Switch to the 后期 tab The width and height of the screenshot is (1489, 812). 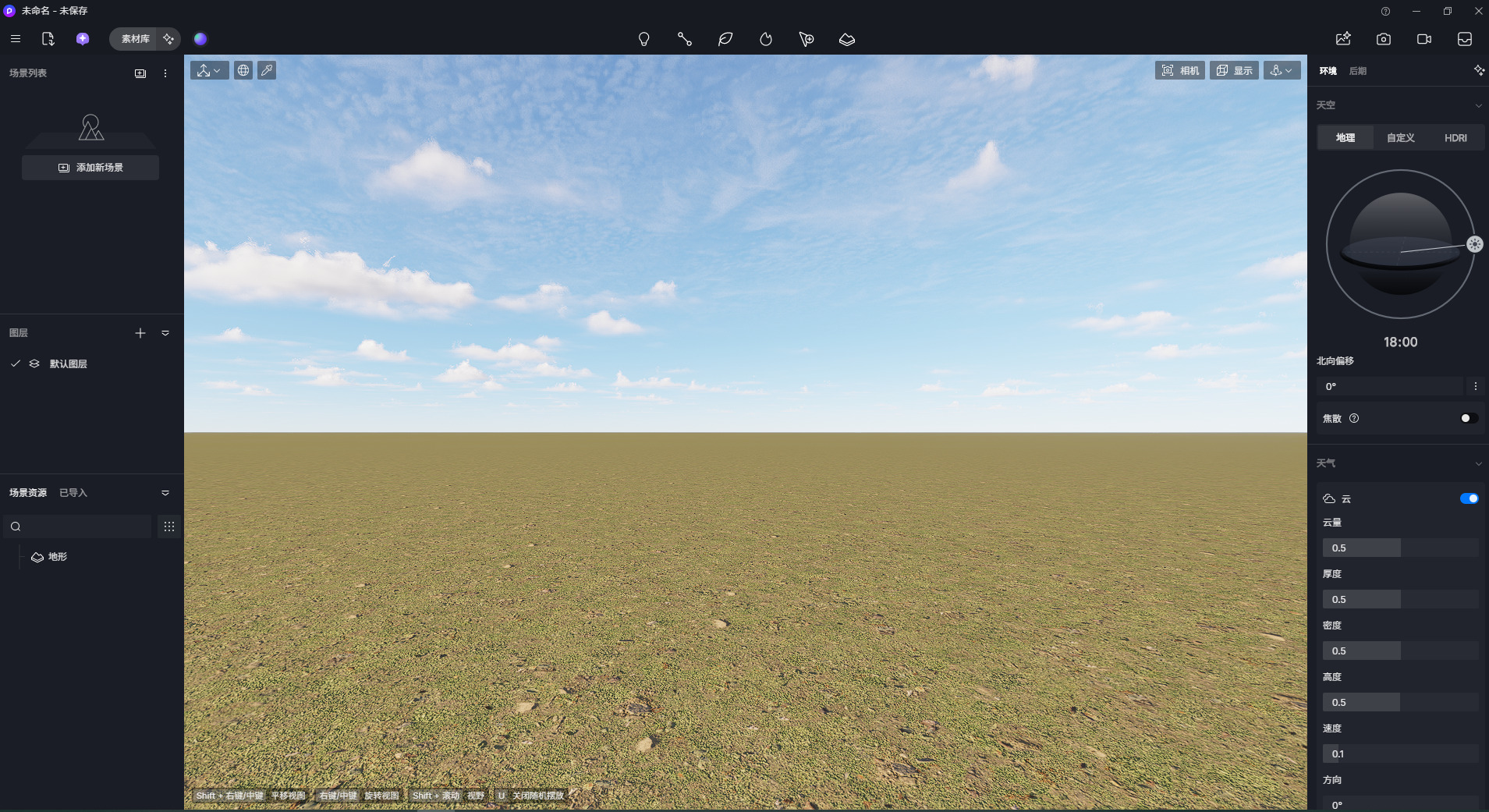click(x=1358, y=71)
